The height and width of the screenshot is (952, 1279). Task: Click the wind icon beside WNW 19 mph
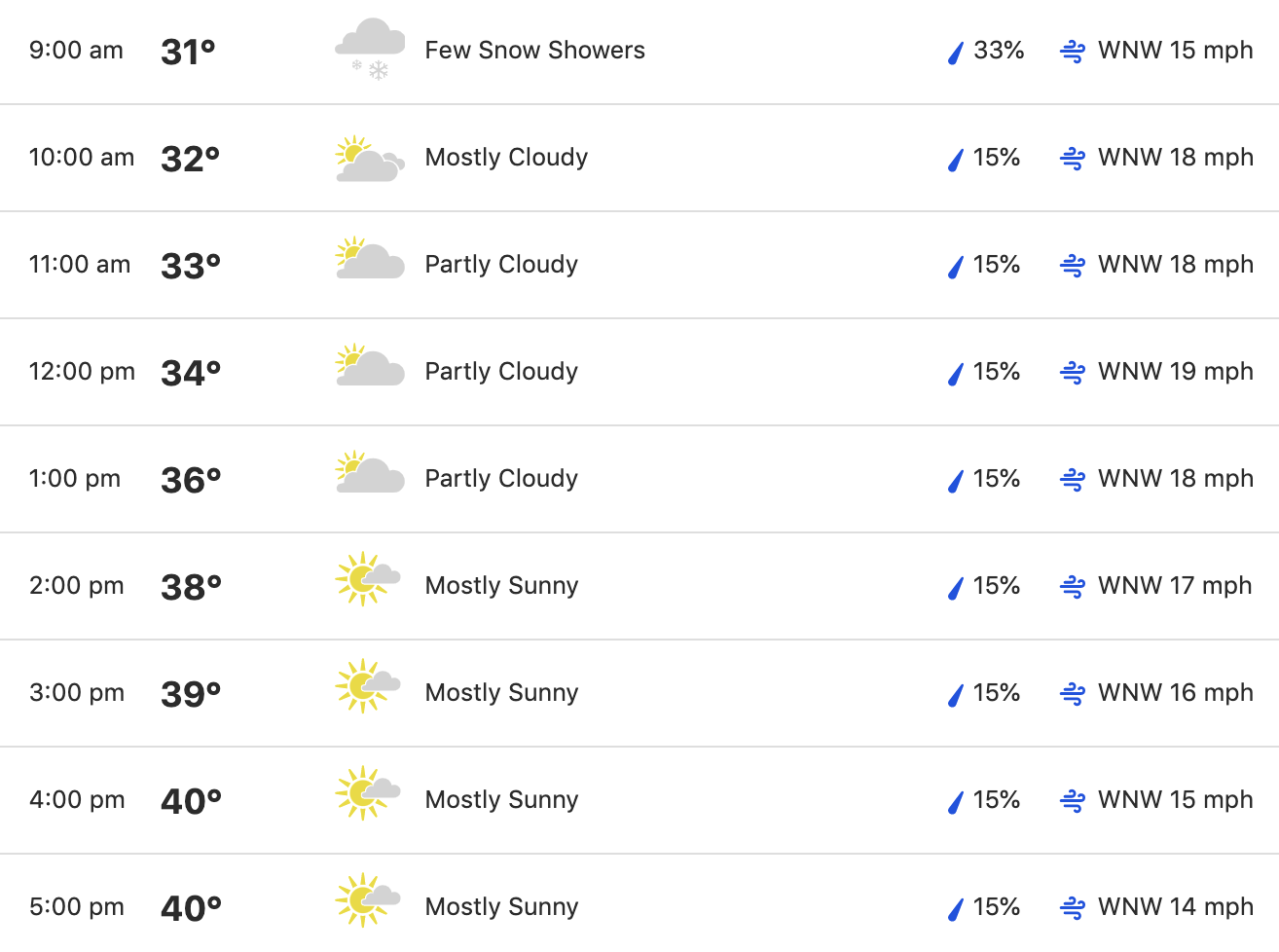tap(1073, 373)
